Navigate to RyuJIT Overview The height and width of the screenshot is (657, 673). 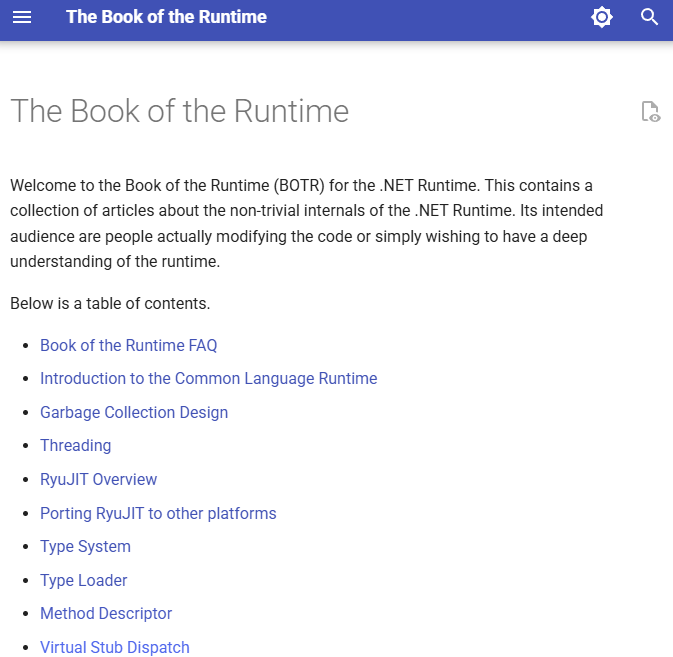(x=98, y=479)
